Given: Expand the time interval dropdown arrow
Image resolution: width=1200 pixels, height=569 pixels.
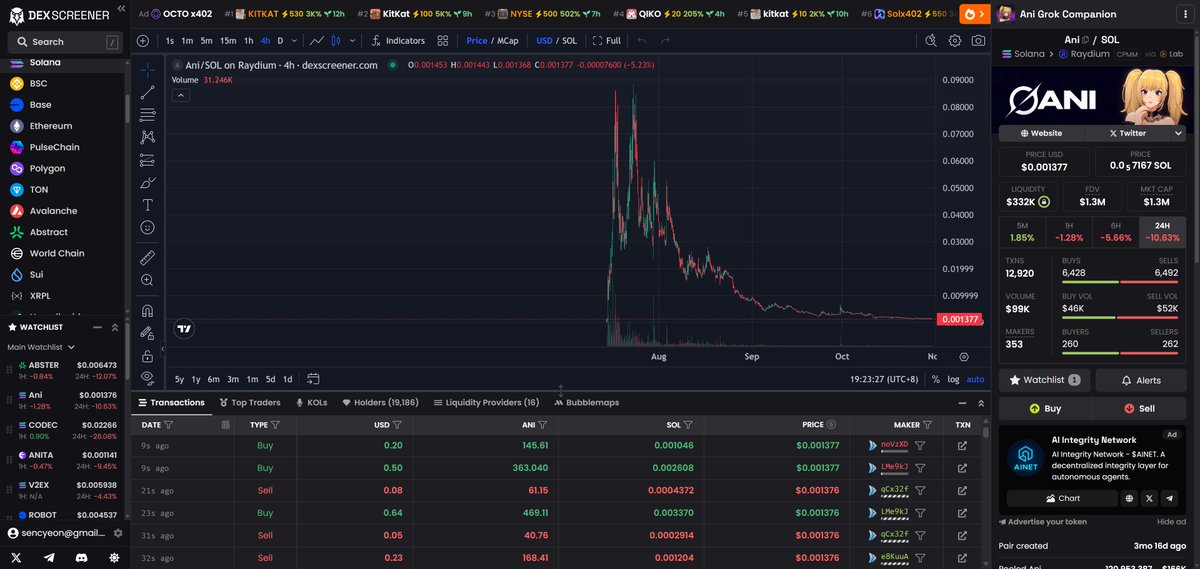Looking at the screenshot, I should click(295, 41).
